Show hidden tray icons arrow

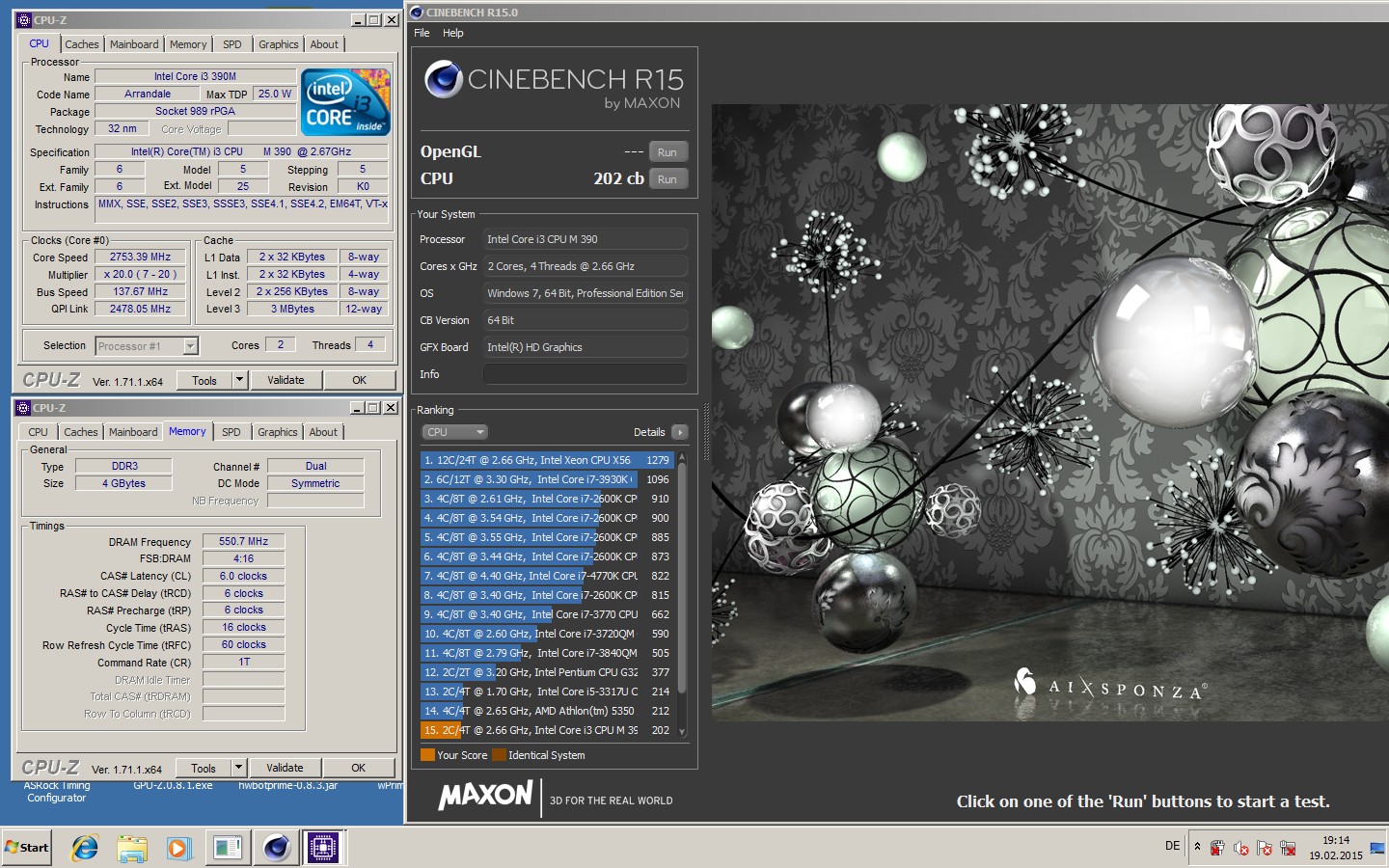1197,847
